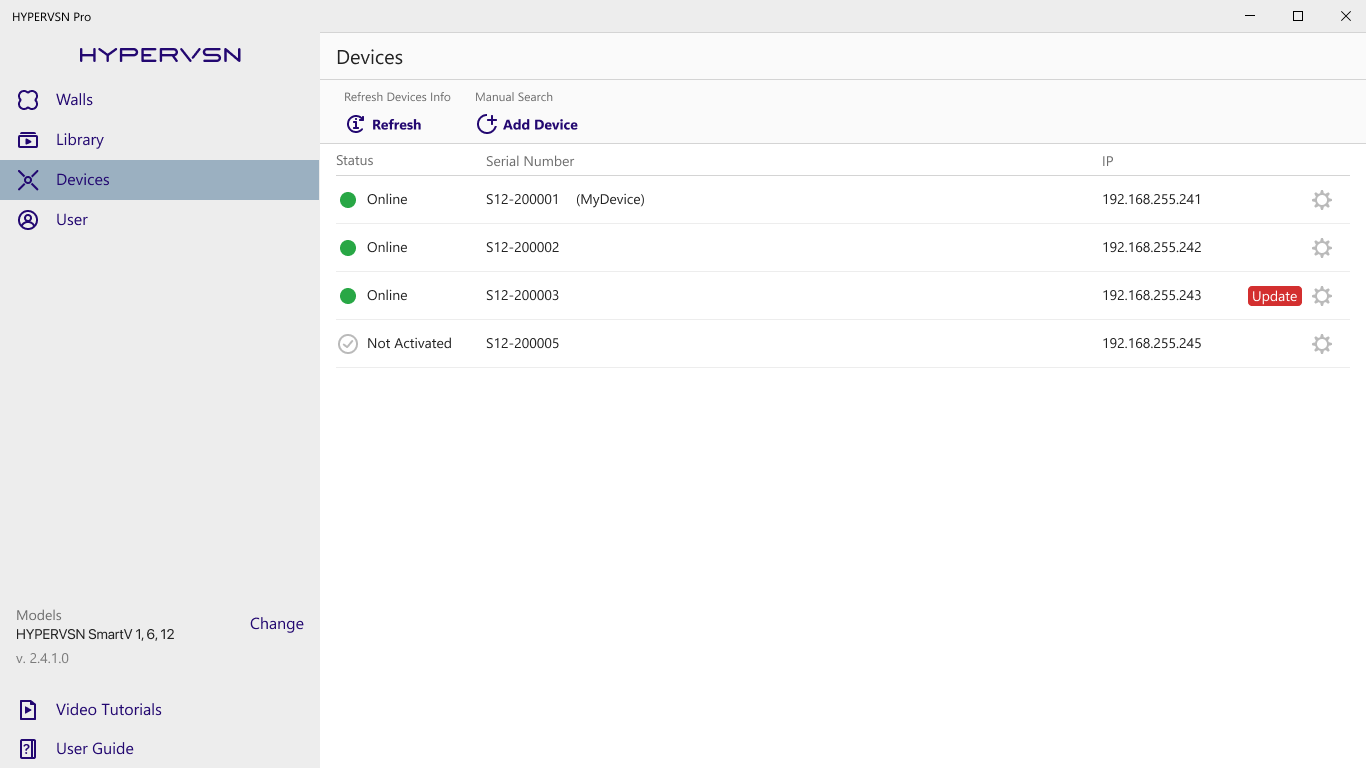Image resolution: width=1366 pixels, height=768 pixels.
Task: Click the Add Device plus icon
Action: click(486, 124)
